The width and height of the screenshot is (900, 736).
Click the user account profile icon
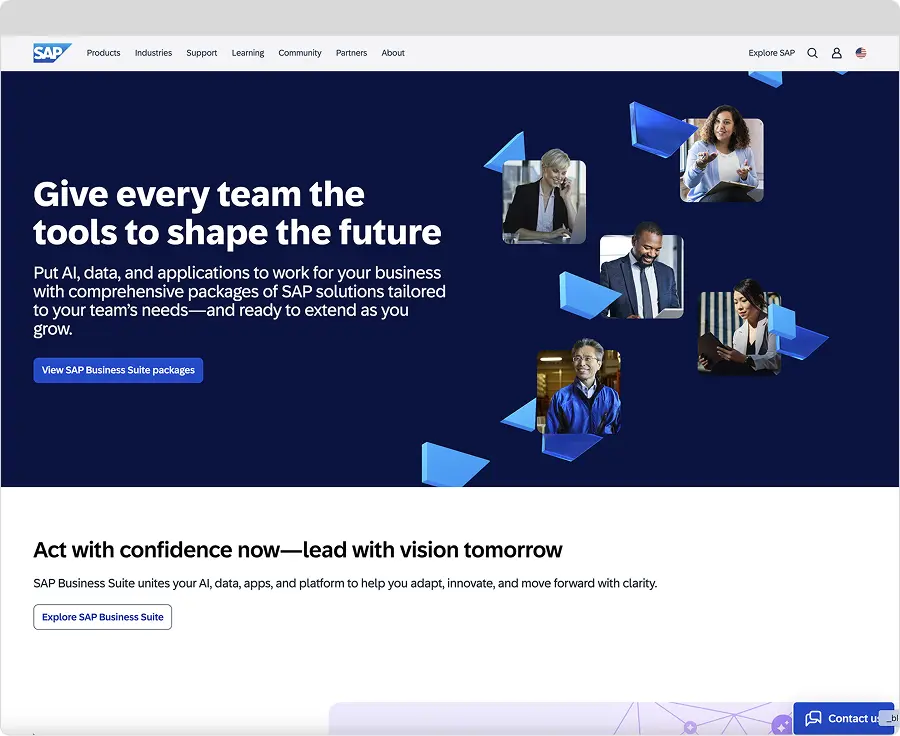coord(837,53)
